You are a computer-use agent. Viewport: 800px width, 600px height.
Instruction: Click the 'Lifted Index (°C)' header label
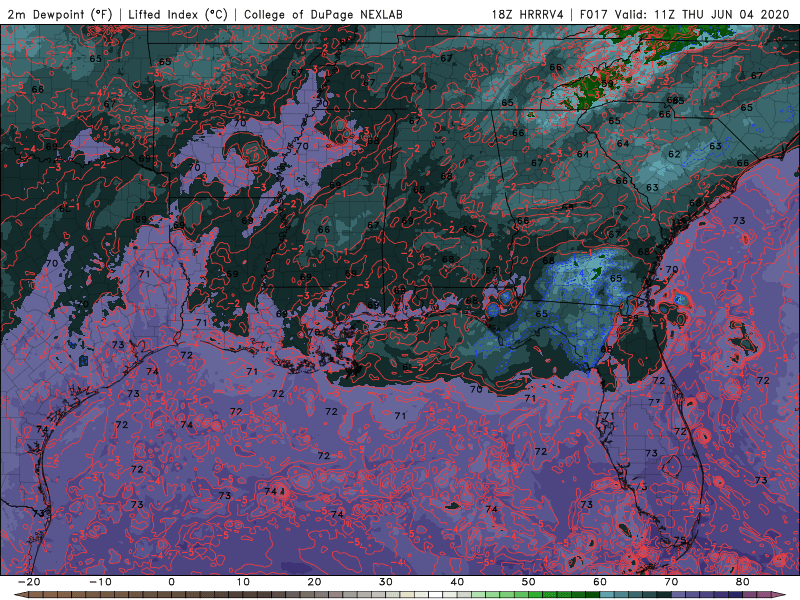click(x=178, y=14)
